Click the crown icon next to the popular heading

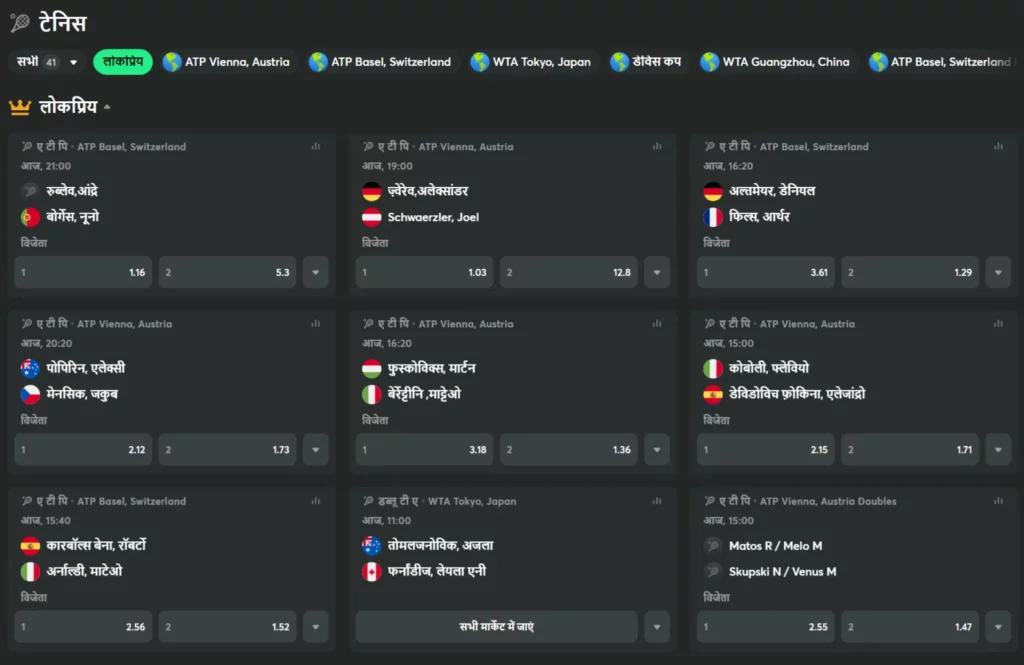pos(19,106)
